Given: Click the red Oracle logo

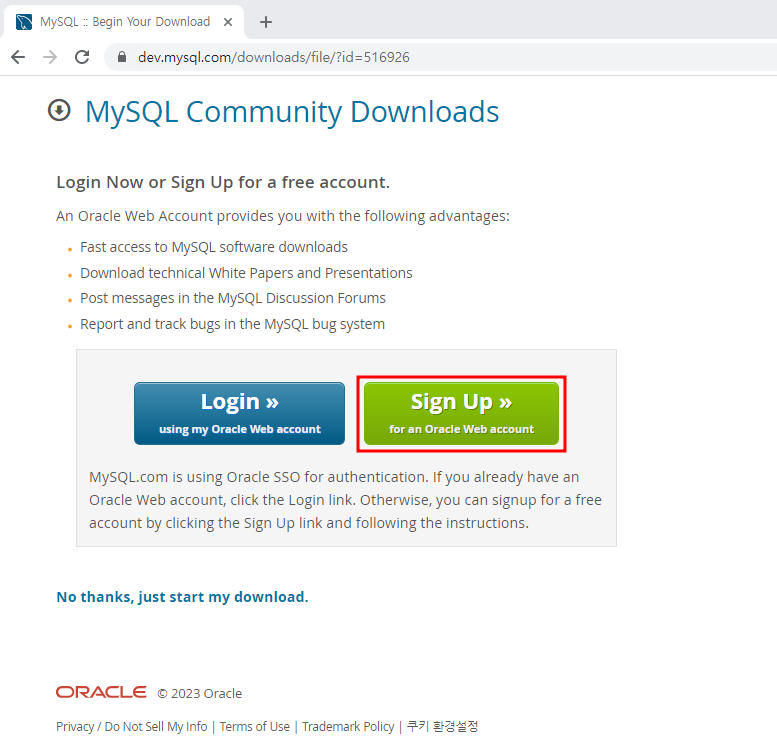Looking at the screenshot, I should tap(101, 692).
